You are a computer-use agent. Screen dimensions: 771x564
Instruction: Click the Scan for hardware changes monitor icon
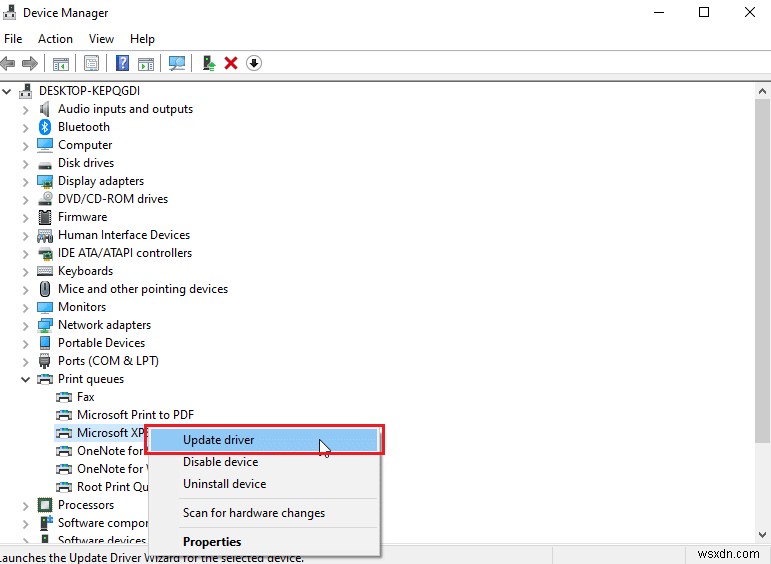[x=177, y=63]
